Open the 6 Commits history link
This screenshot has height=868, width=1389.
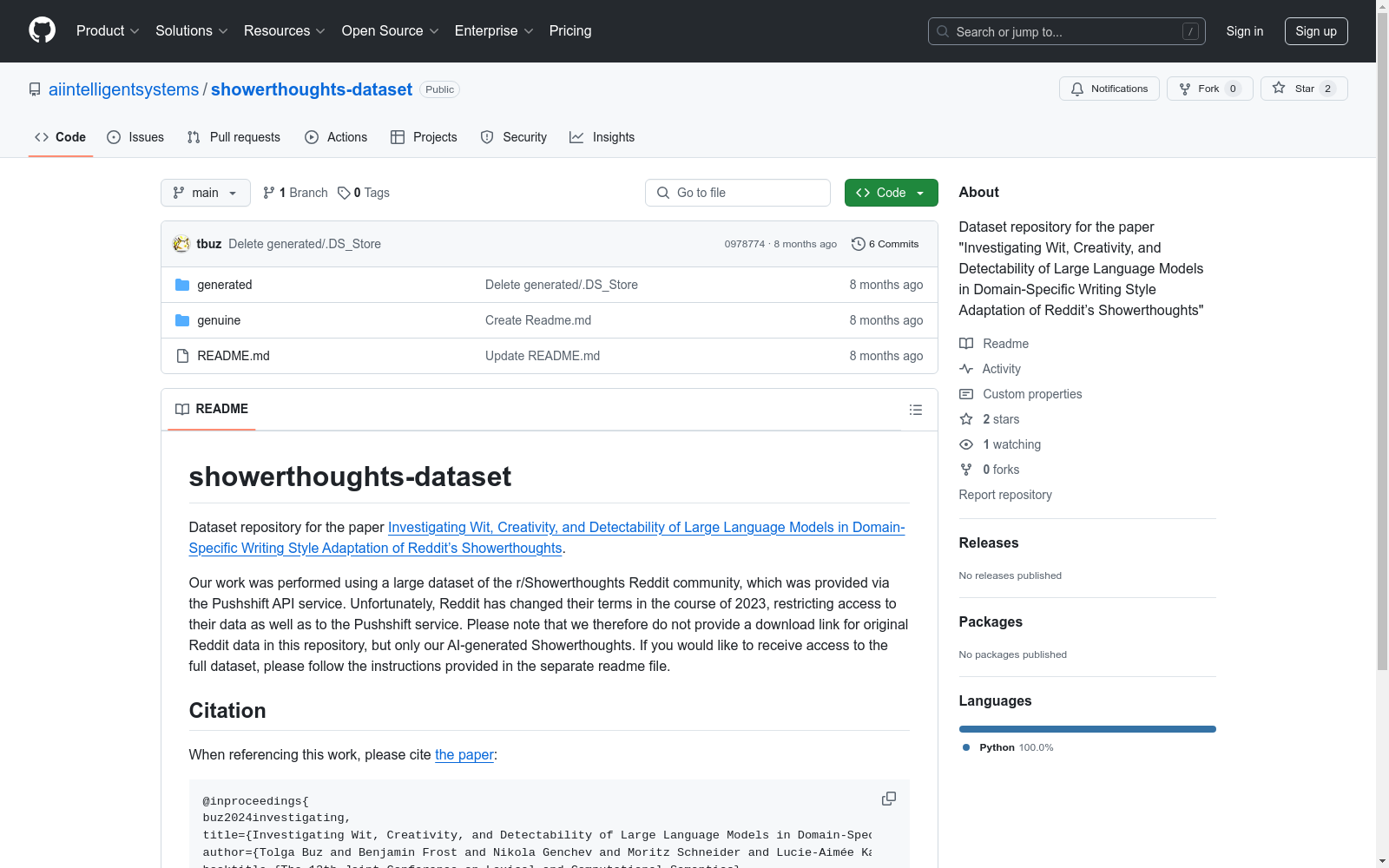[885, 244]
